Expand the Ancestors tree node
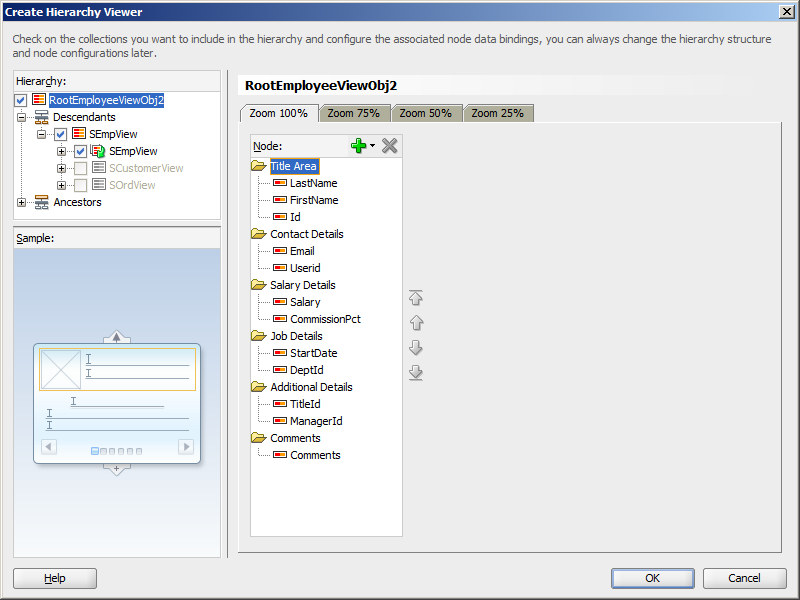The height and width of the screenshot is (600, 800). [21, 202]
